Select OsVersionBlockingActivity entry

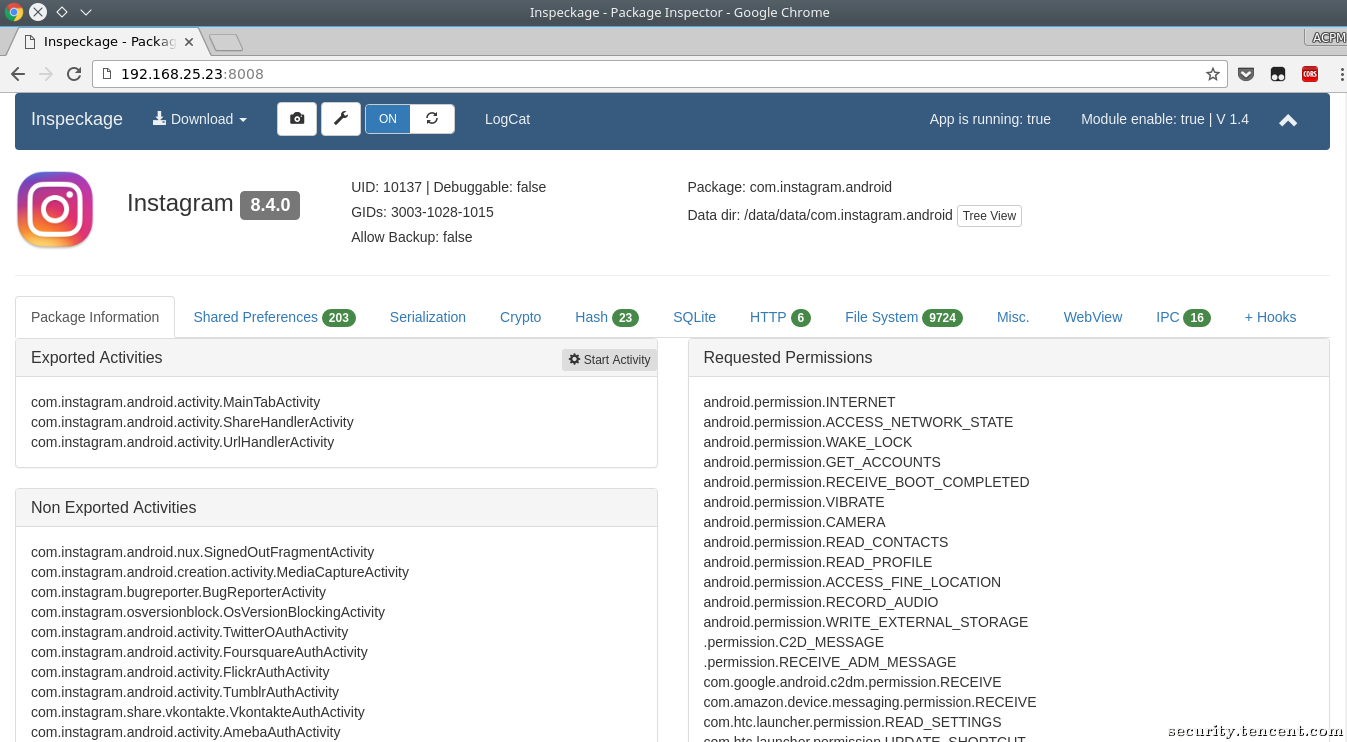pos(208,612)
